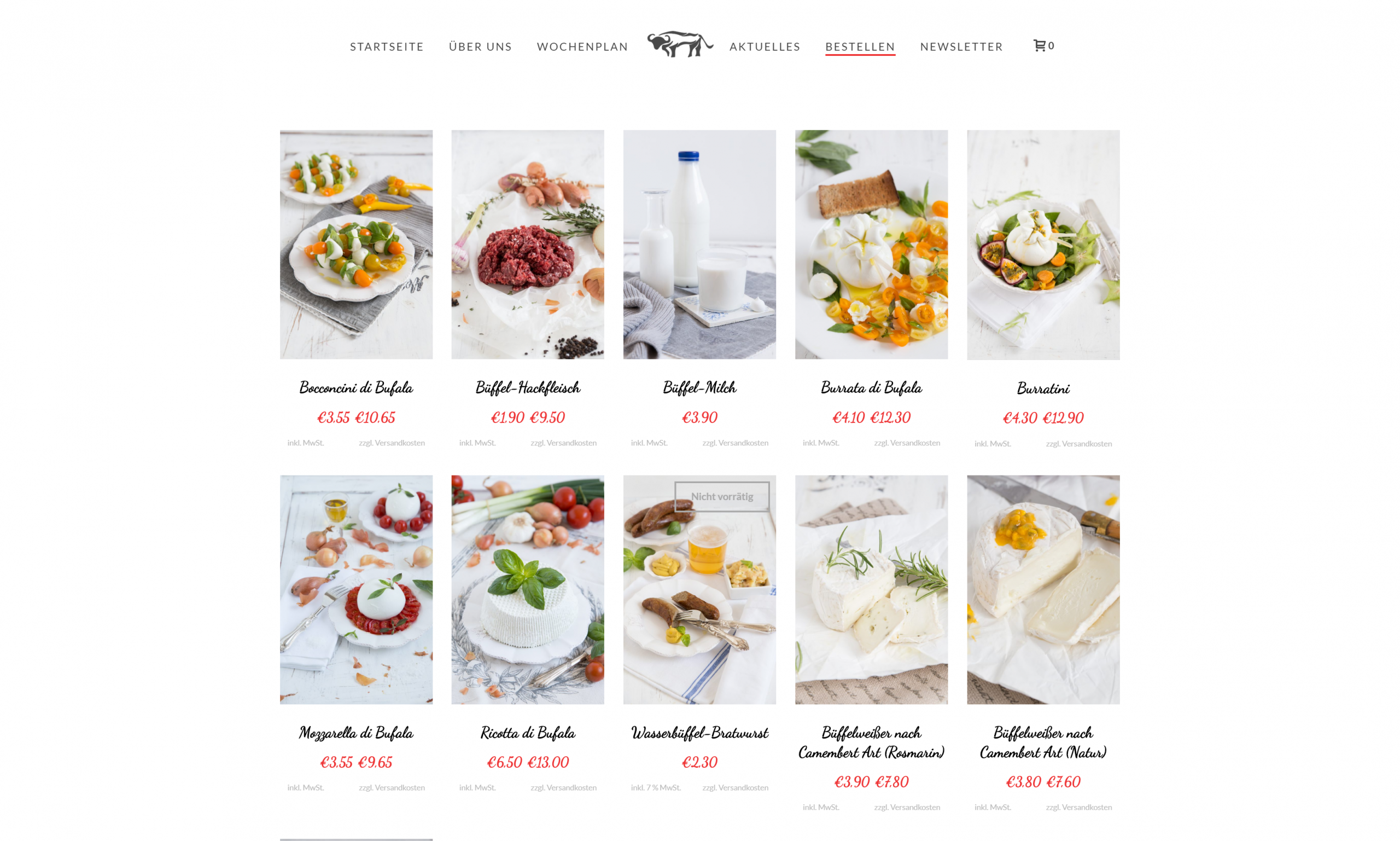This screenshot has width=1400, height=841.
Task: View the Büffel-Milch bottle thumbnail
Action: click(699, 244)
